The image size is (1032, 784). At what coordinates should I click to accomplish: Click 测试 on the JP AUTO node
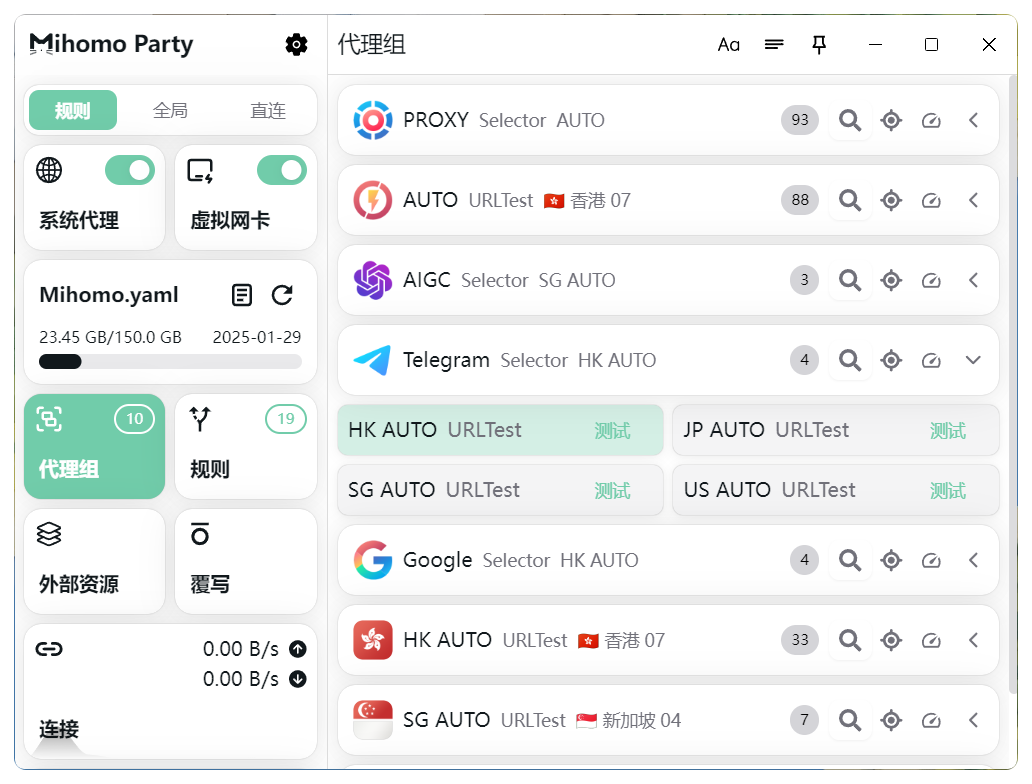947,431
